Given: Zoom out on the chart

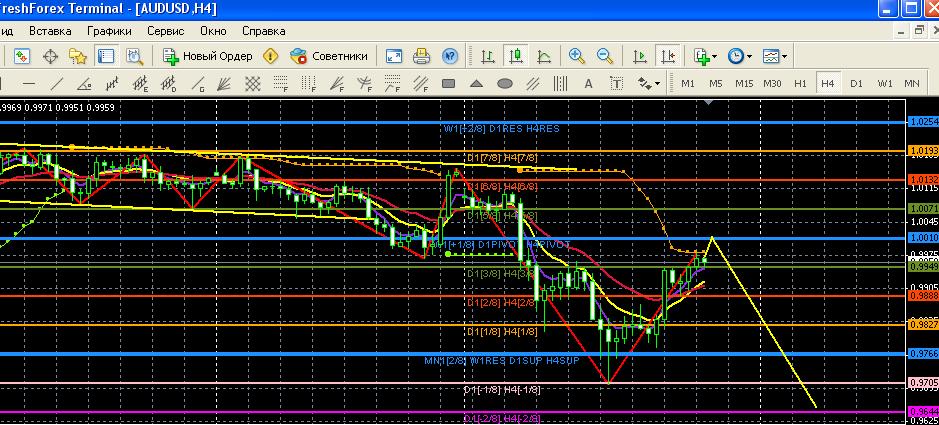Looking at the screenshot, I should tap(605, 56).
